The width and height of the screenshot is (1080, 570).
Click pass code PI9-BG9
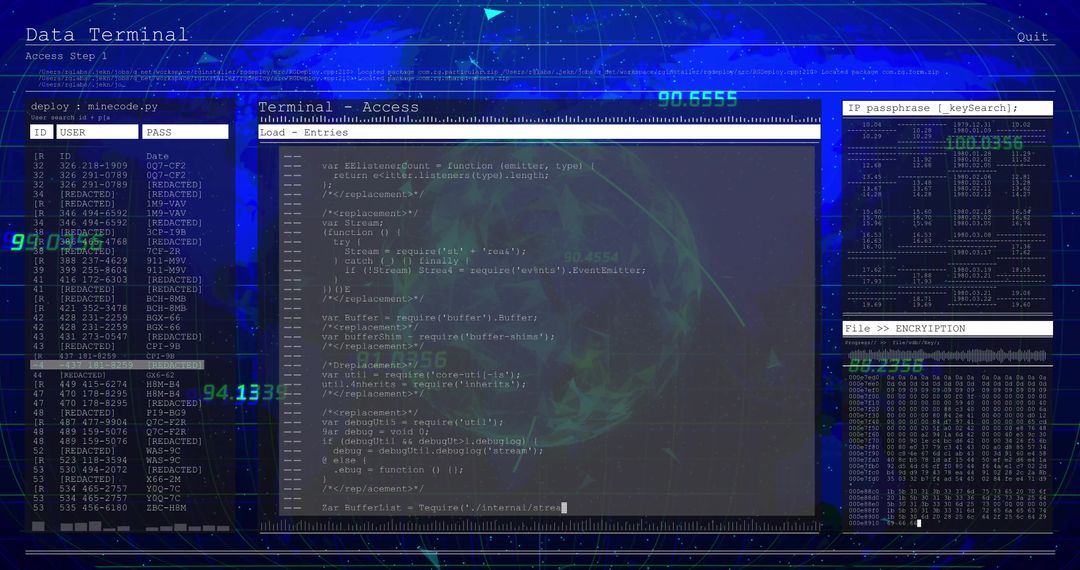166,412
